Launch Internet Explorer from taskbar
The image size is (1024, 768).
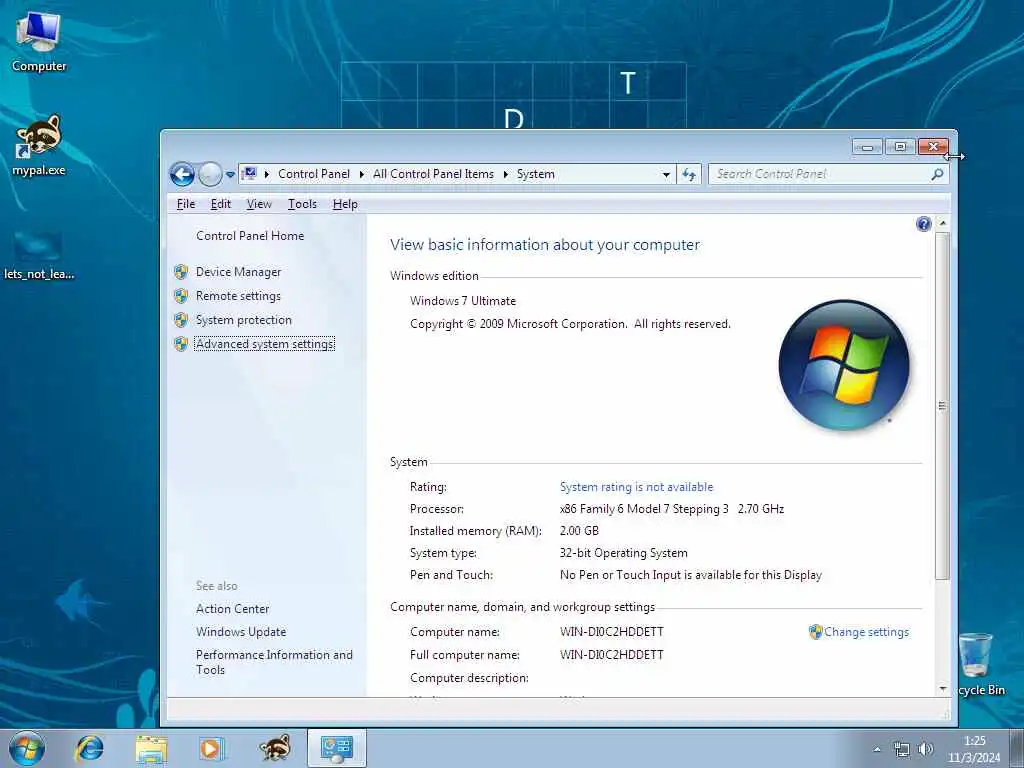click(89, 748)
